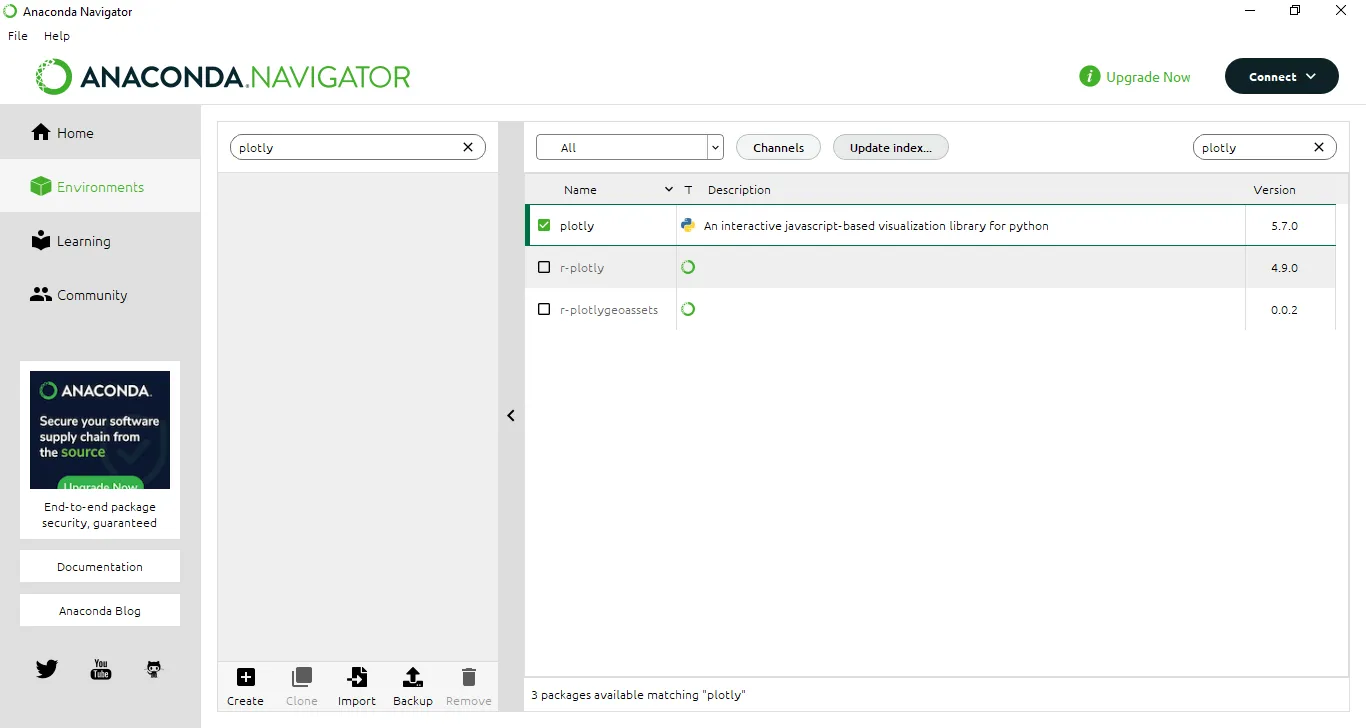1366x728 pixels.
Task: Click the loading icon in r-plotly row
Action: coord(688,267)
